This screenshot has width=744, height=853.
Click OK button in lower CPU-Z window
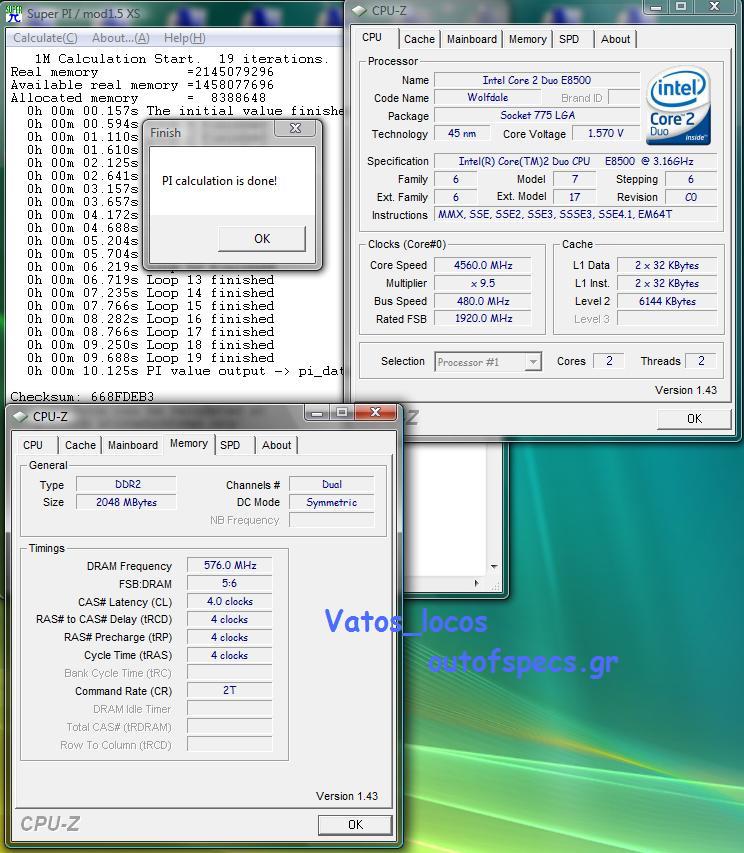pyautogui.click(x=355, y=825)
